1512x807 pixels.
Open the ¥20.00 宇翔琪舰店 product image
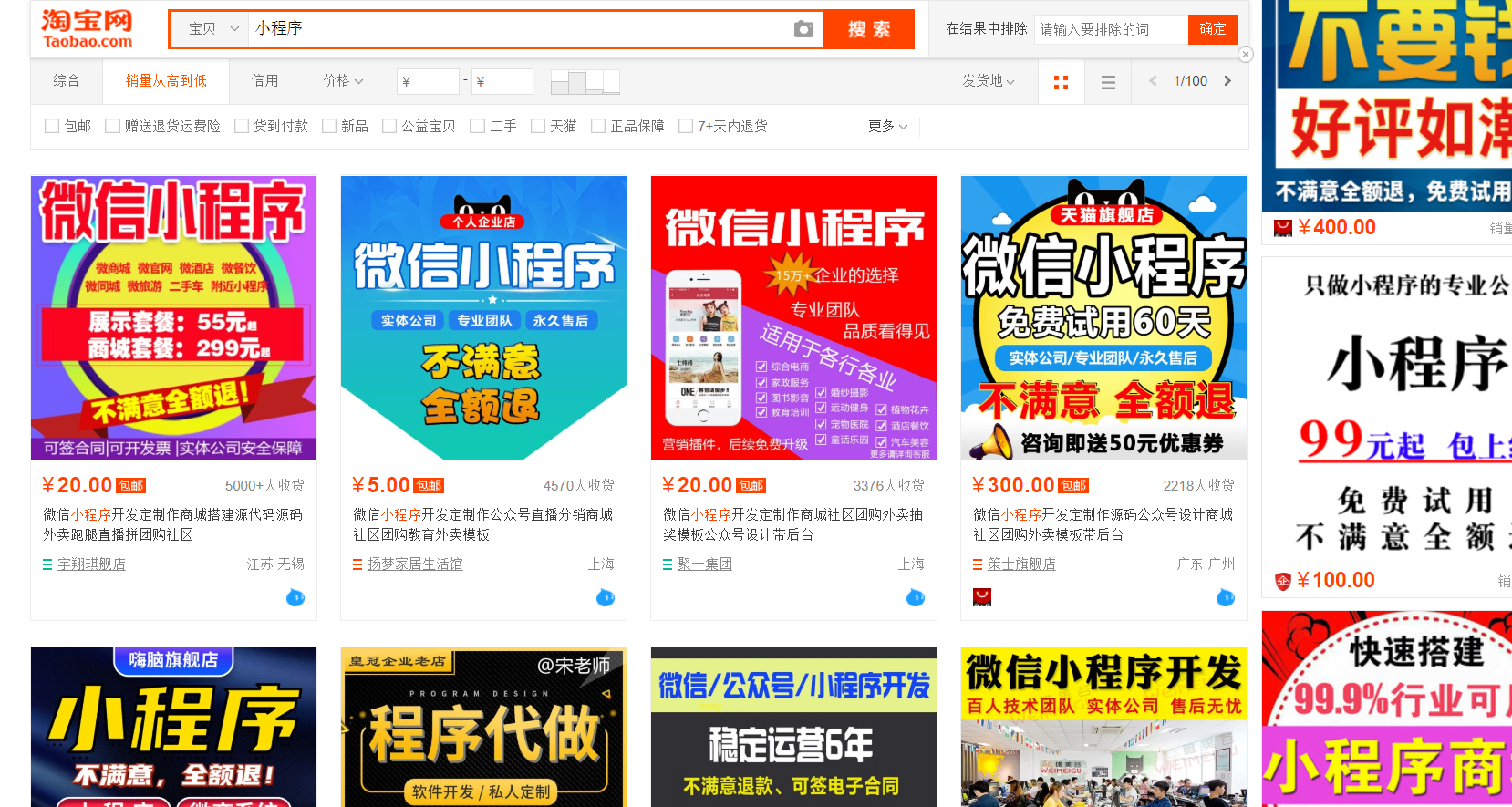coord(173,318)
